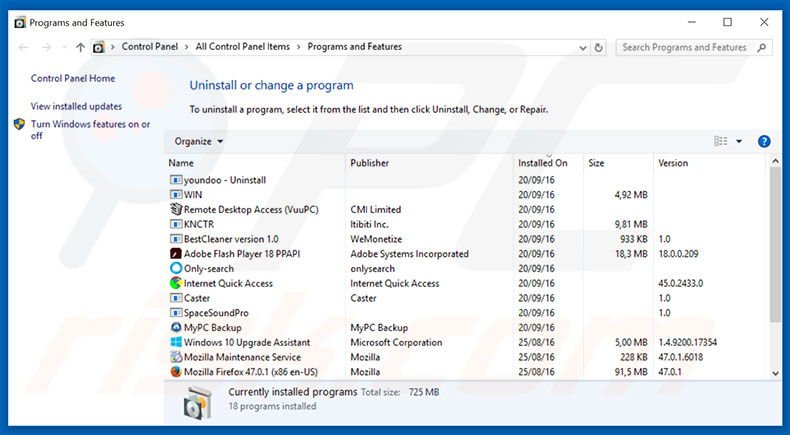Click the change view icon
Viewport: 790px width, 435px height.
pos(720,142)
